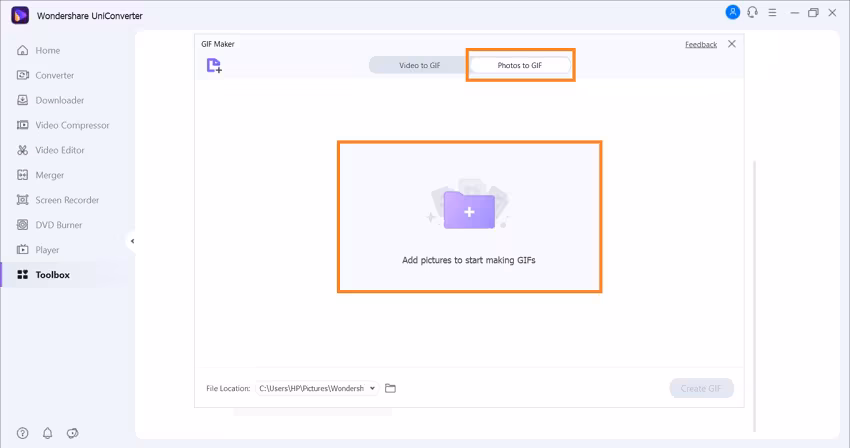Screen dimensions: 850x448
Task: Collapse the sidebar with arrow handle
Action: click(132, 241)
